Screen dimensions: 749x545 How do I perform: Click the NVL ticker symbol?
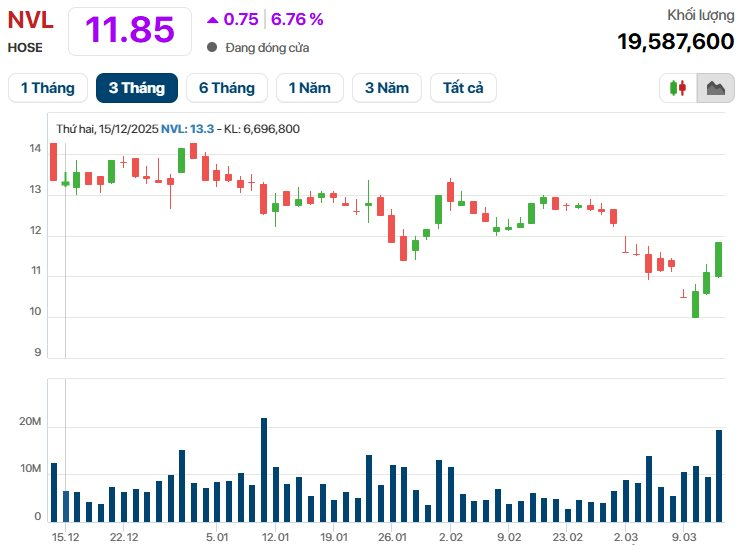pos(30,20)
